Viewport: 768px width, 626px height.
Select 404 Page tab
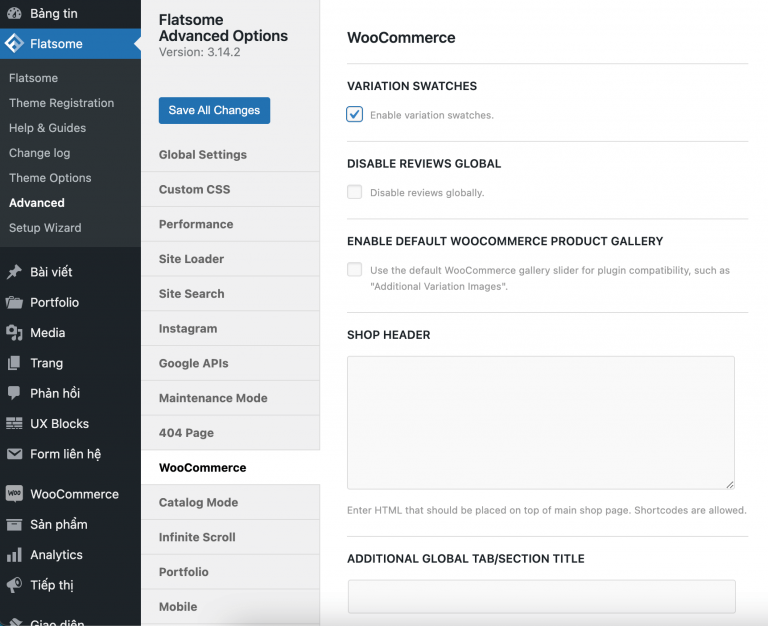(x=230, y=433)
